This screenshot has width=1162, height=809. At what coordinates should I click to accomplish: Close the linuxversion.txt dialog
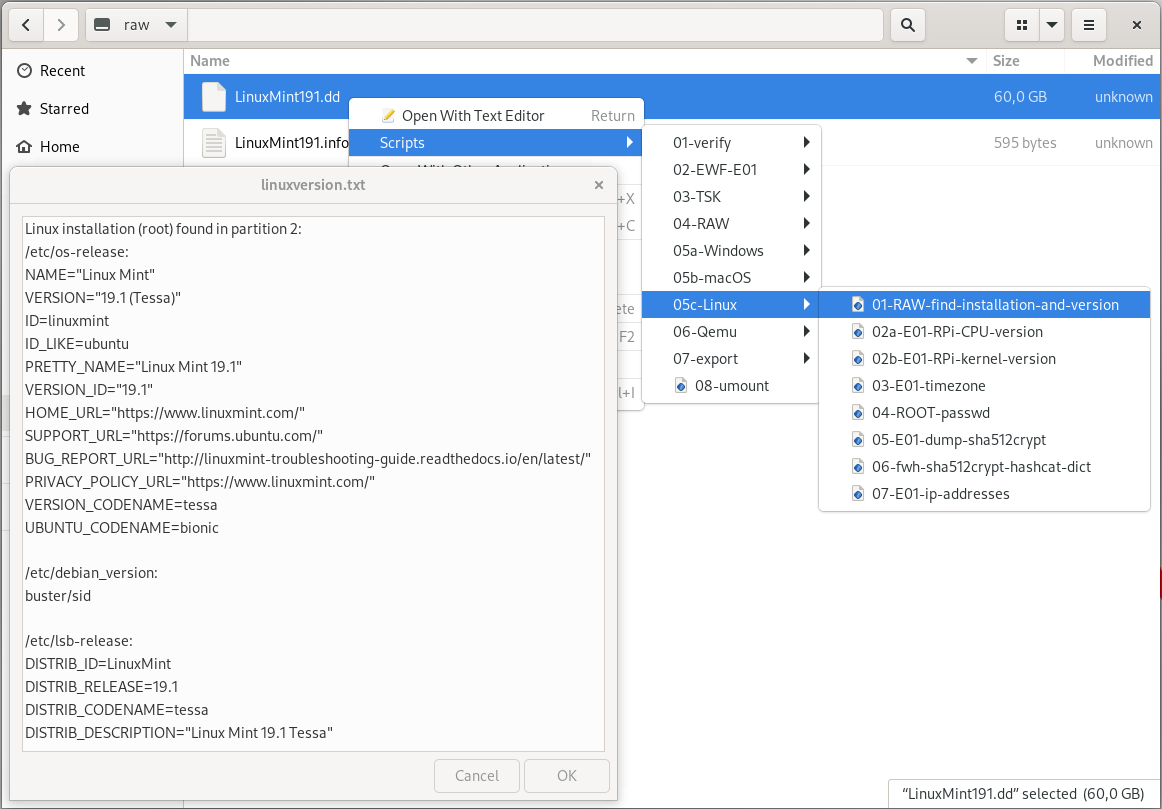point(599,185)
